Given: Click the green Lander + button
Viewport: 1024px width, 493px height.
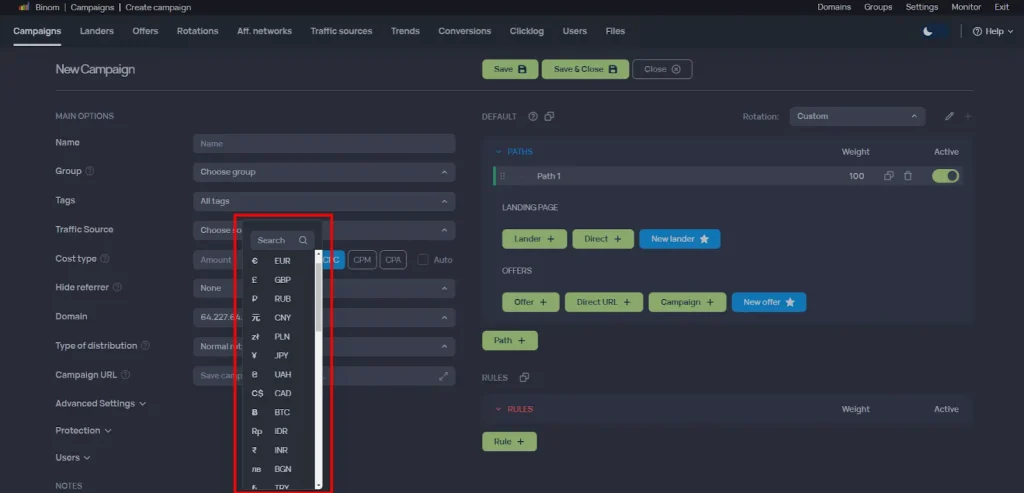Looking at the screenshot, I should tap(534, 239).
